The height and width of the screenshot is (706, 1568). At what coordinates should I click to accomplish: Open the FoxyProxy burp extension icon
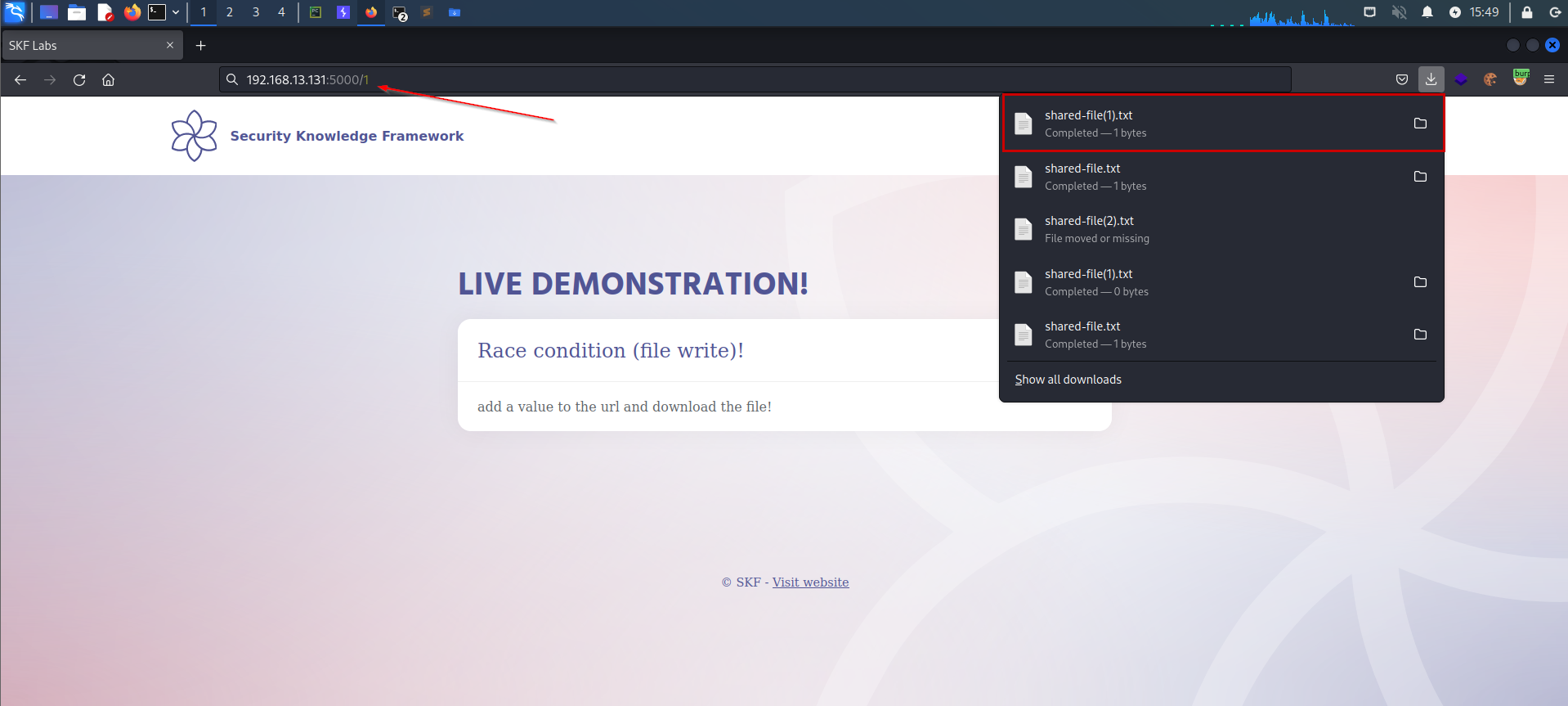[1521, 79]
